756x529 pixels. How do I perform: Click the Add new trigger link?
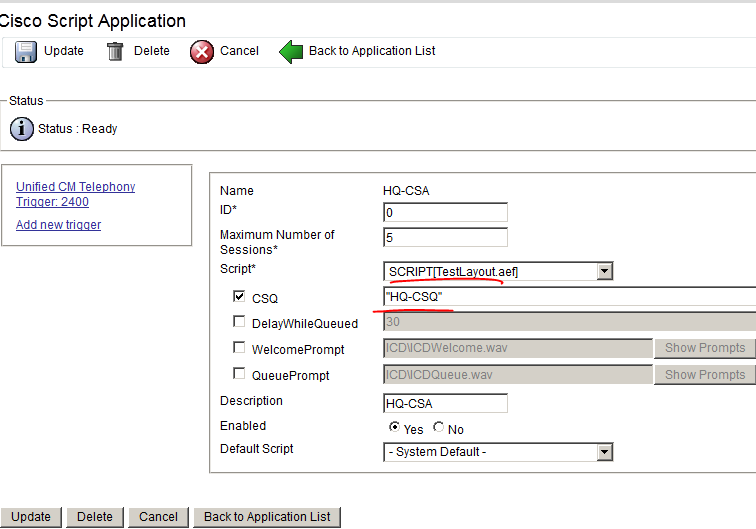point(58,225)
